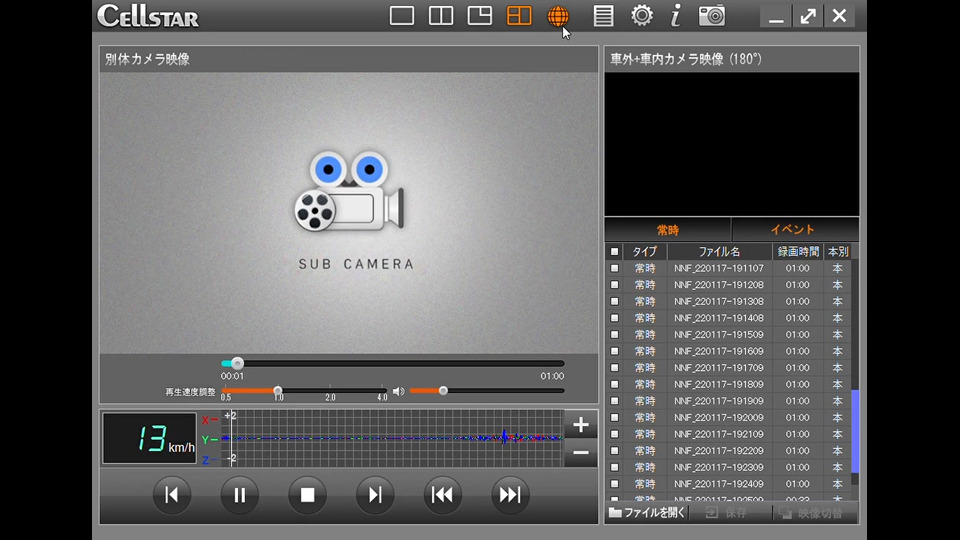The image size is (960, 540).
Task: Show the information icon
Action: point(676,16)
